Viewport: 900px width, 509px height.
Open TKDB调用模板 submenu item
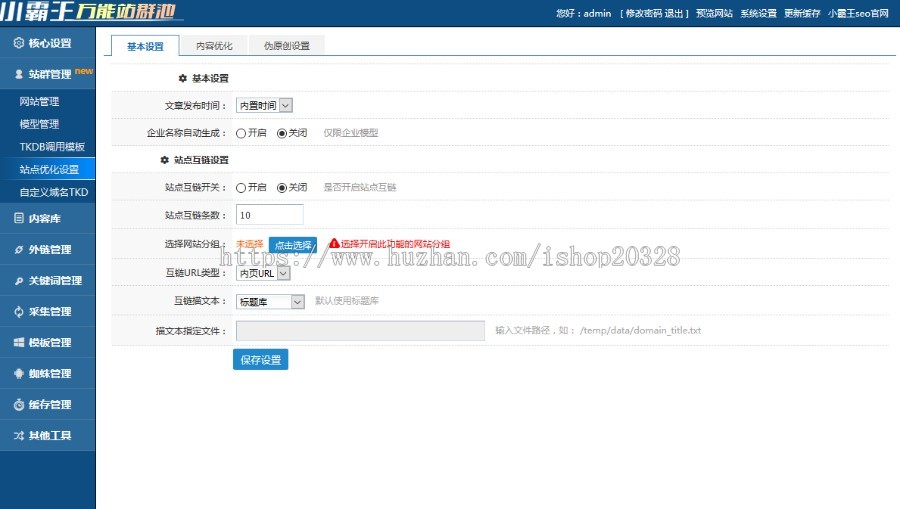pyautogui.click(x=52, y=146)
